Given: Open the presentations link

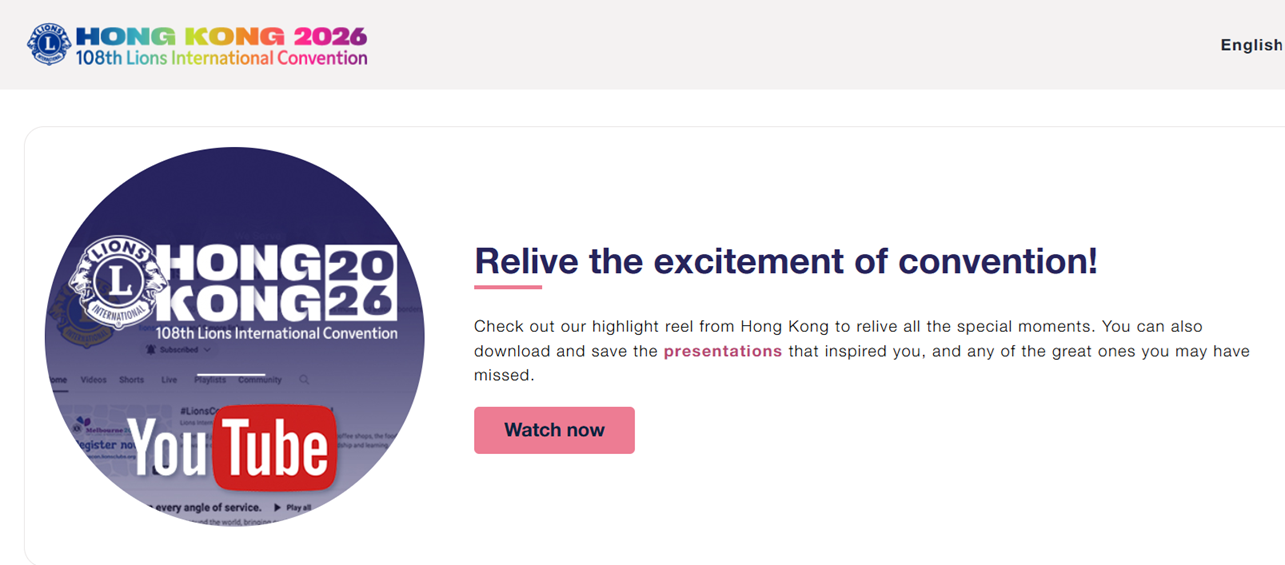Looking at the screenshot, I should [723, 351].
